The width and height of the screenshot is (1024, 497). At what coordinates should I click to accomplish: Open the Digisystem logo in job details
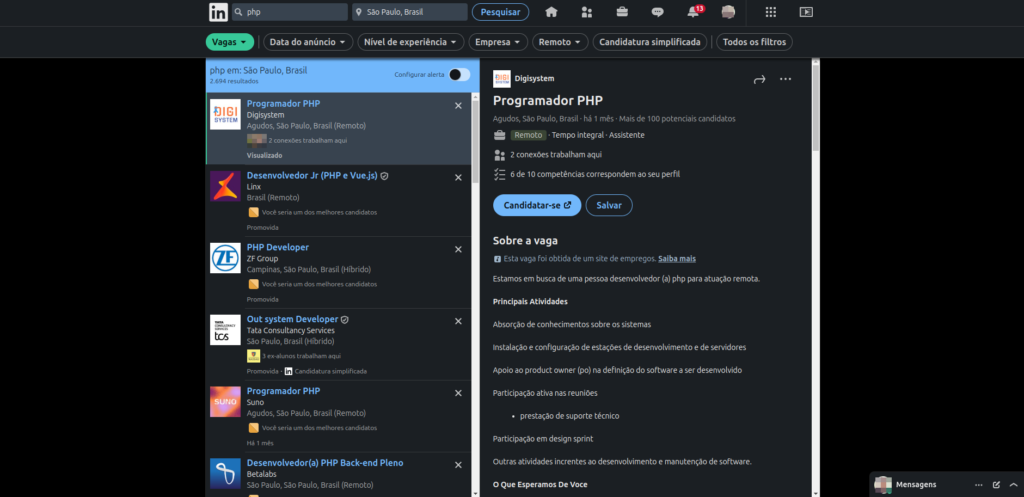502,78
